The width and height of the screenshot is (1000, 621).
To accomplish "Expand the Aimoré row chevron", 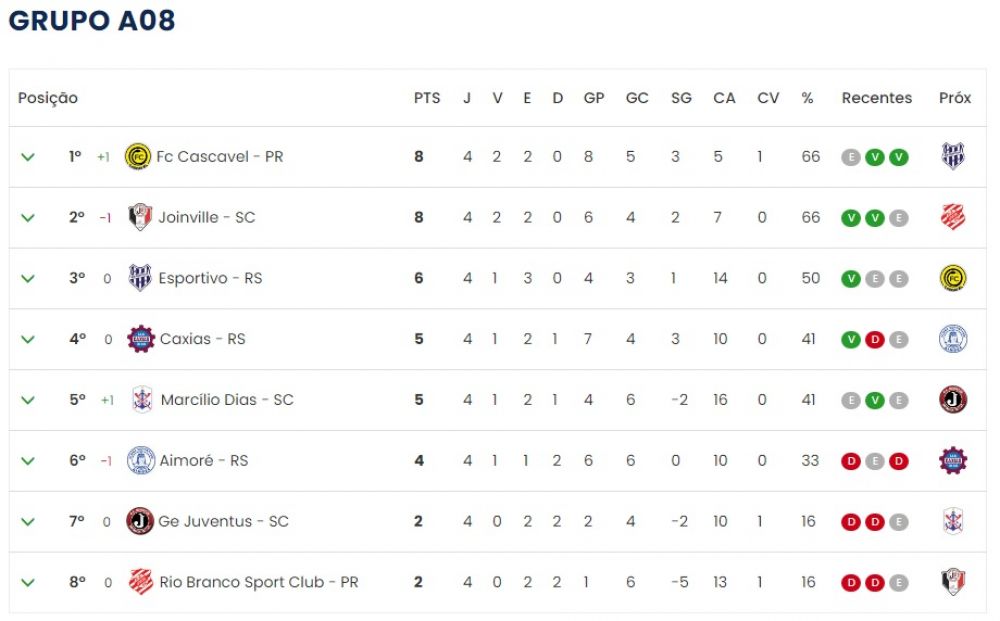I will [x=27, y=461].
